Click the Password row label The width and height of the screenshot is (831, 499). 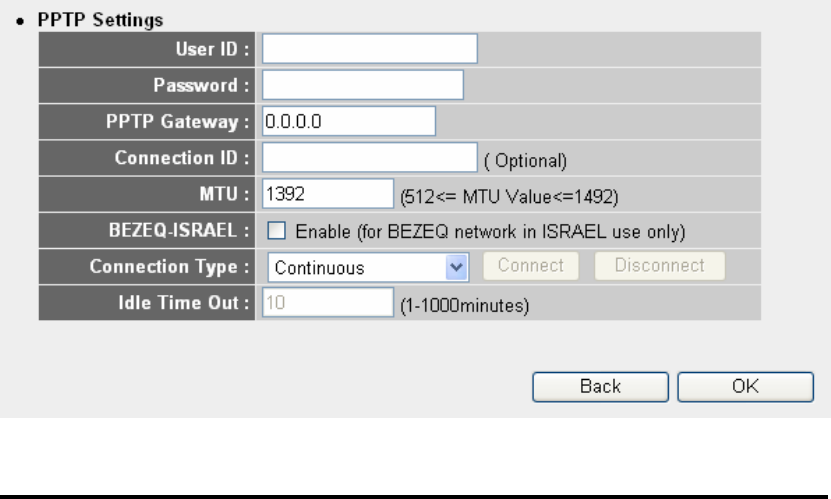[x=209, y=85]
